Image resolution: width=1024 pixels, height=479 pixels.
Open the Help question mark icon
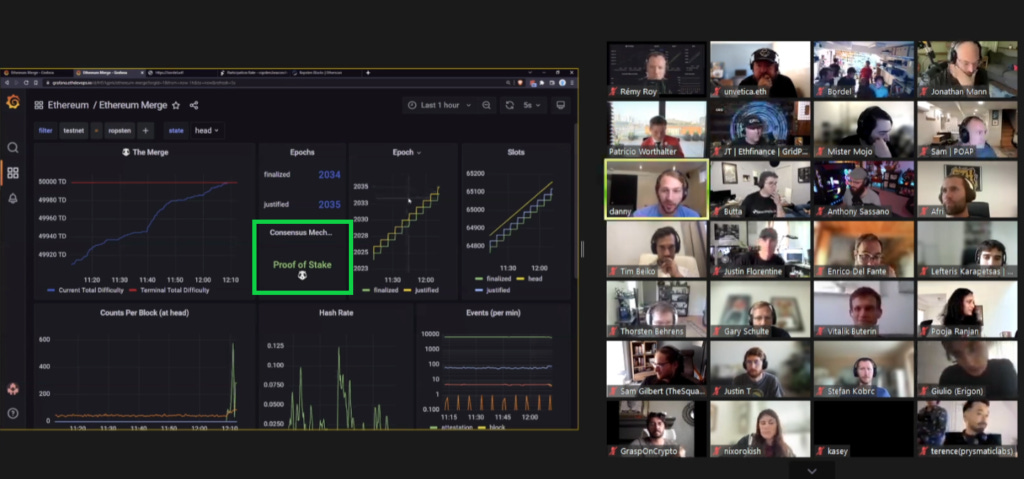click(x=12, y=413)
